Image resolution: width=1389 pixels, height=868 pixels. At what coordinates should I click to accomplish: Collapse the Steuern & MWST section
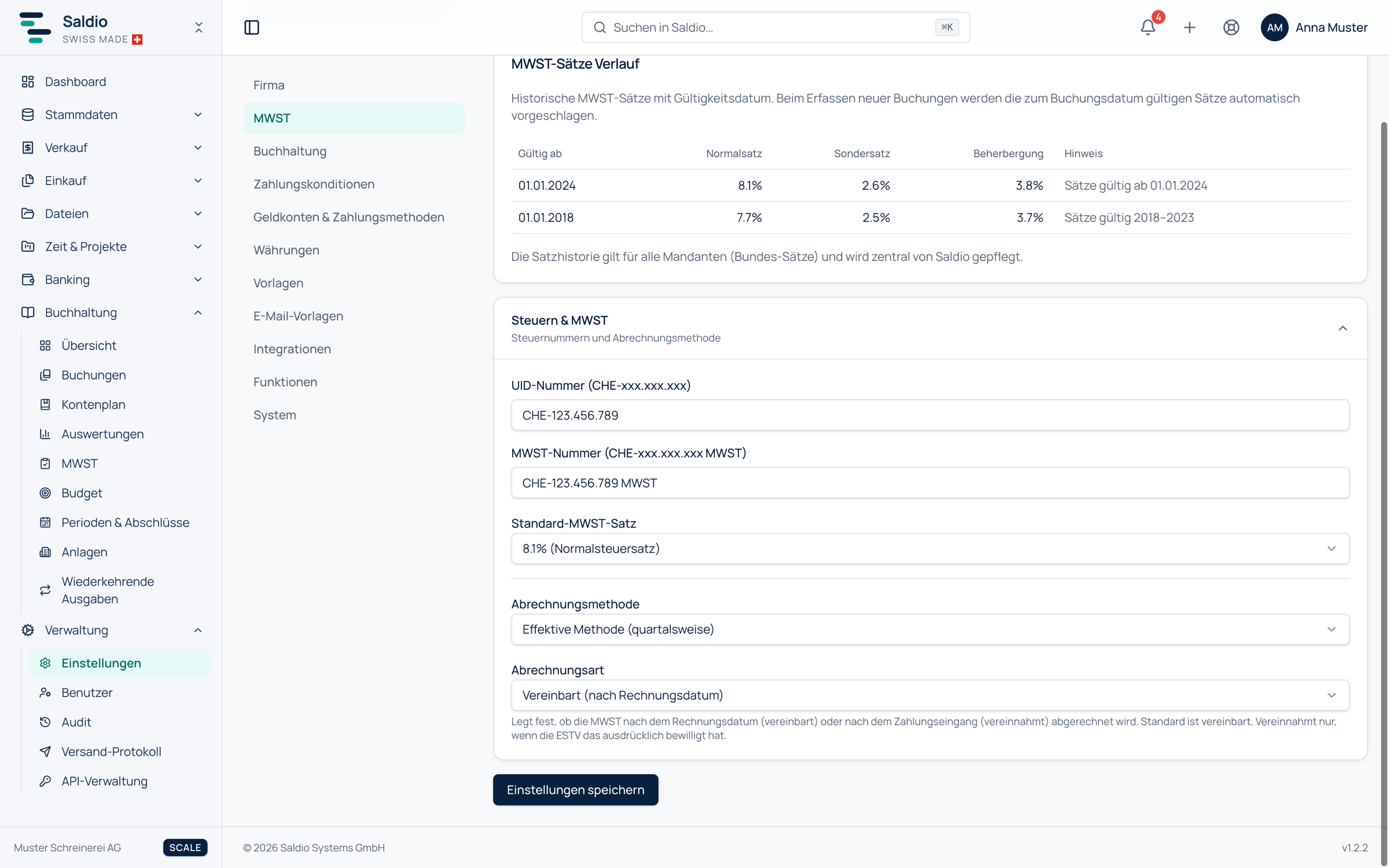1343,329
